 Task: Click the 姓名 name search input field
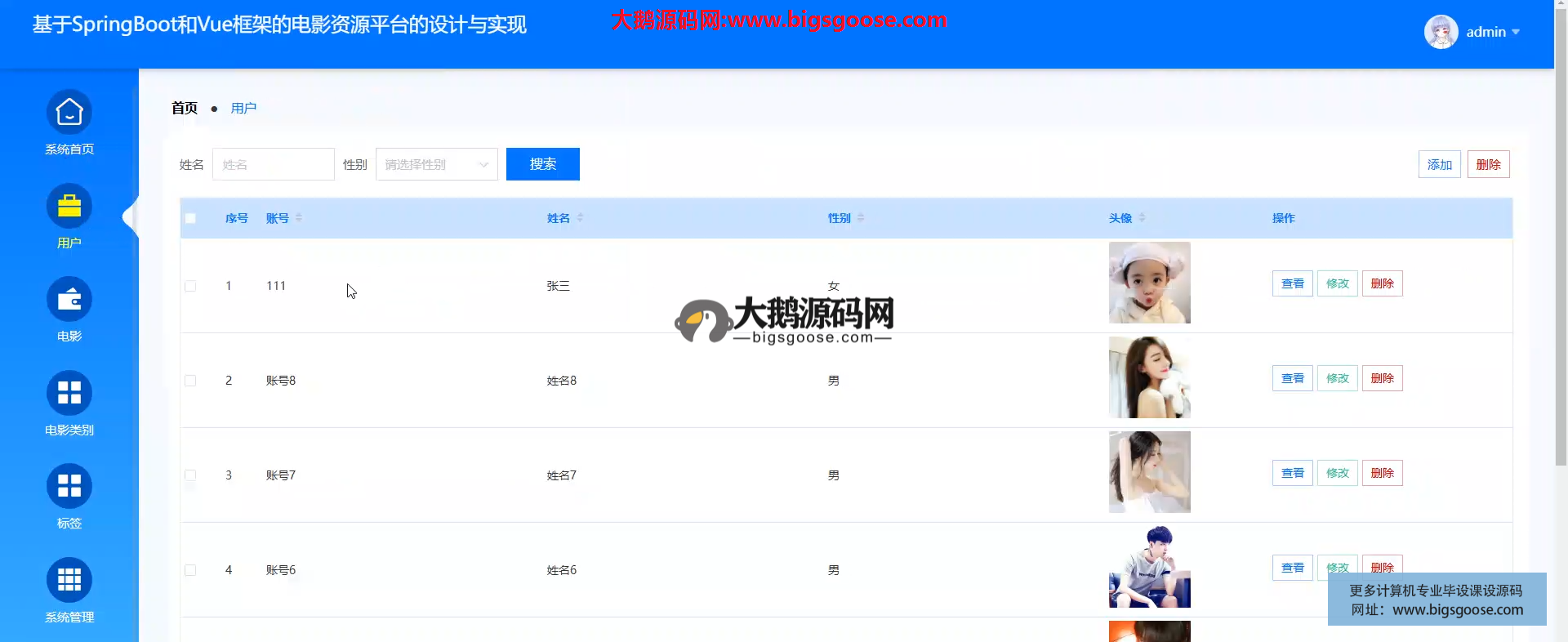pyautogui.click(x=273, y=164)
